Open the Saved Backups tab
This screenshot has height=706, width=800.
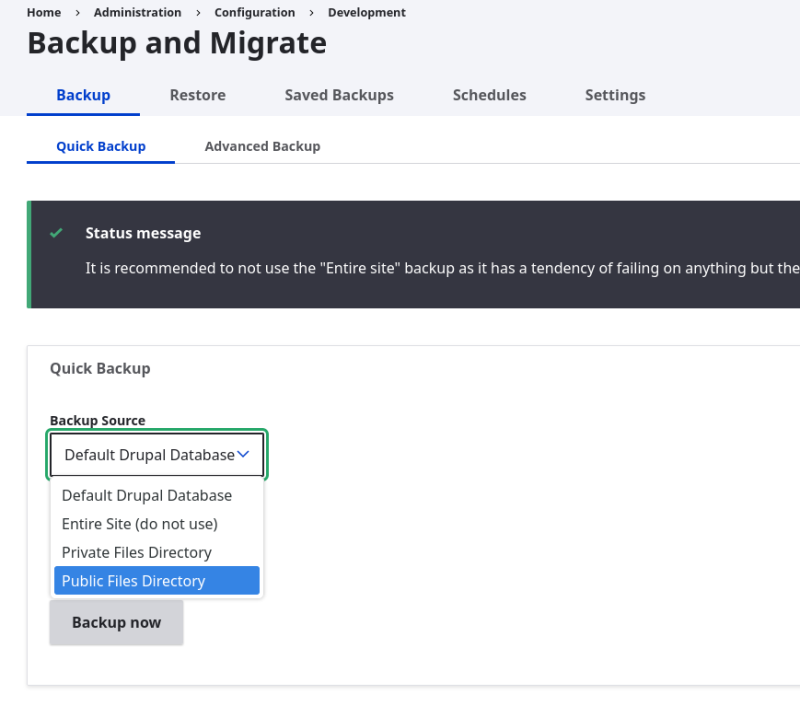pyautogui.click(x=339, y=95)
